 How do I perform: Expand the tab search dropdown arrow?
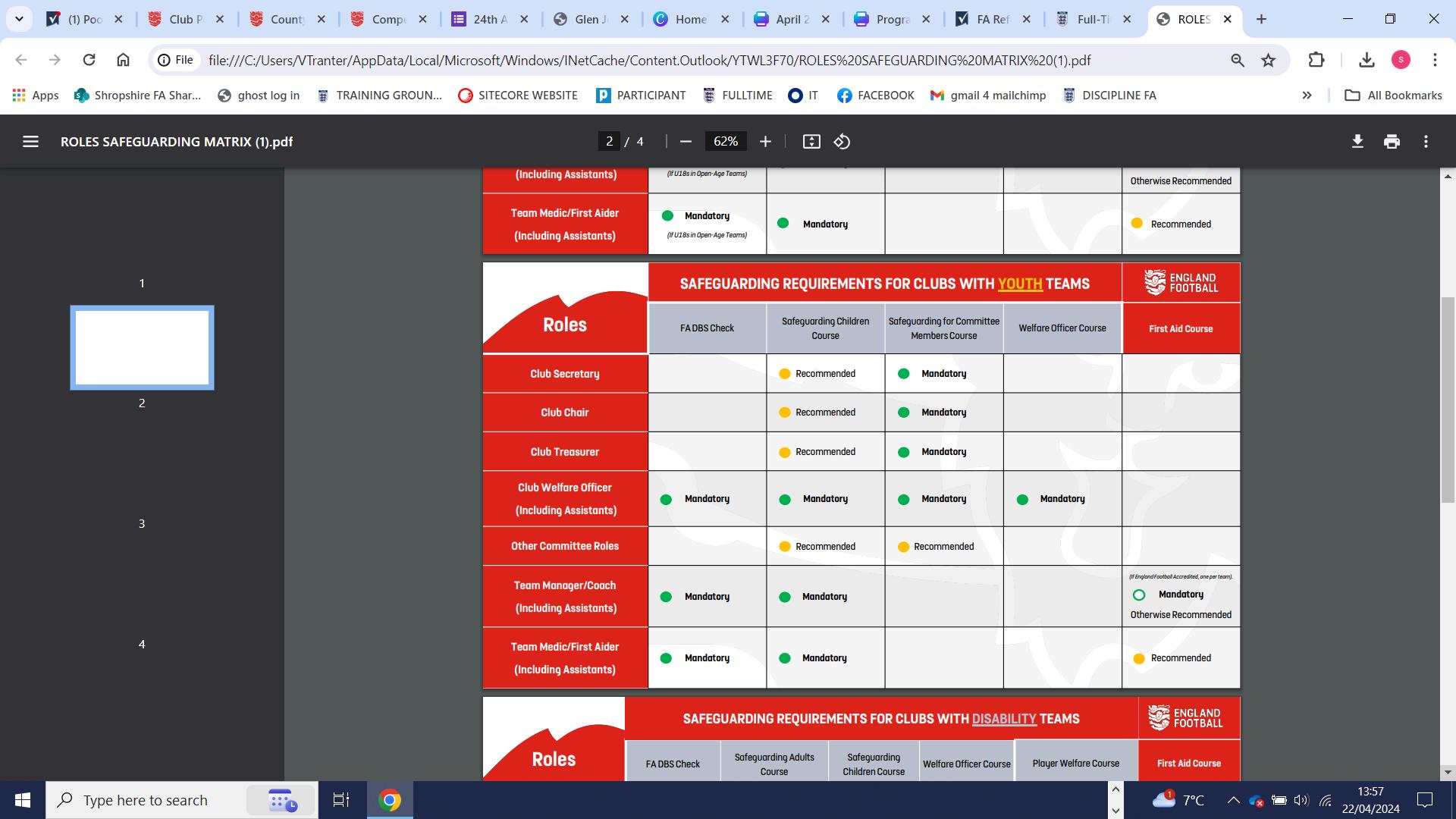[x=19, y=19]
